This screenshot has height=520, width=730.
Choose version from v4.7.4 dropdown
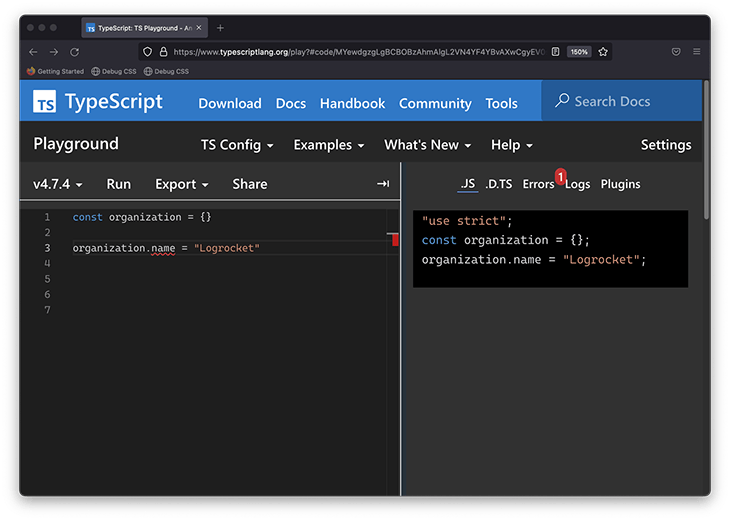coord(58,184)
